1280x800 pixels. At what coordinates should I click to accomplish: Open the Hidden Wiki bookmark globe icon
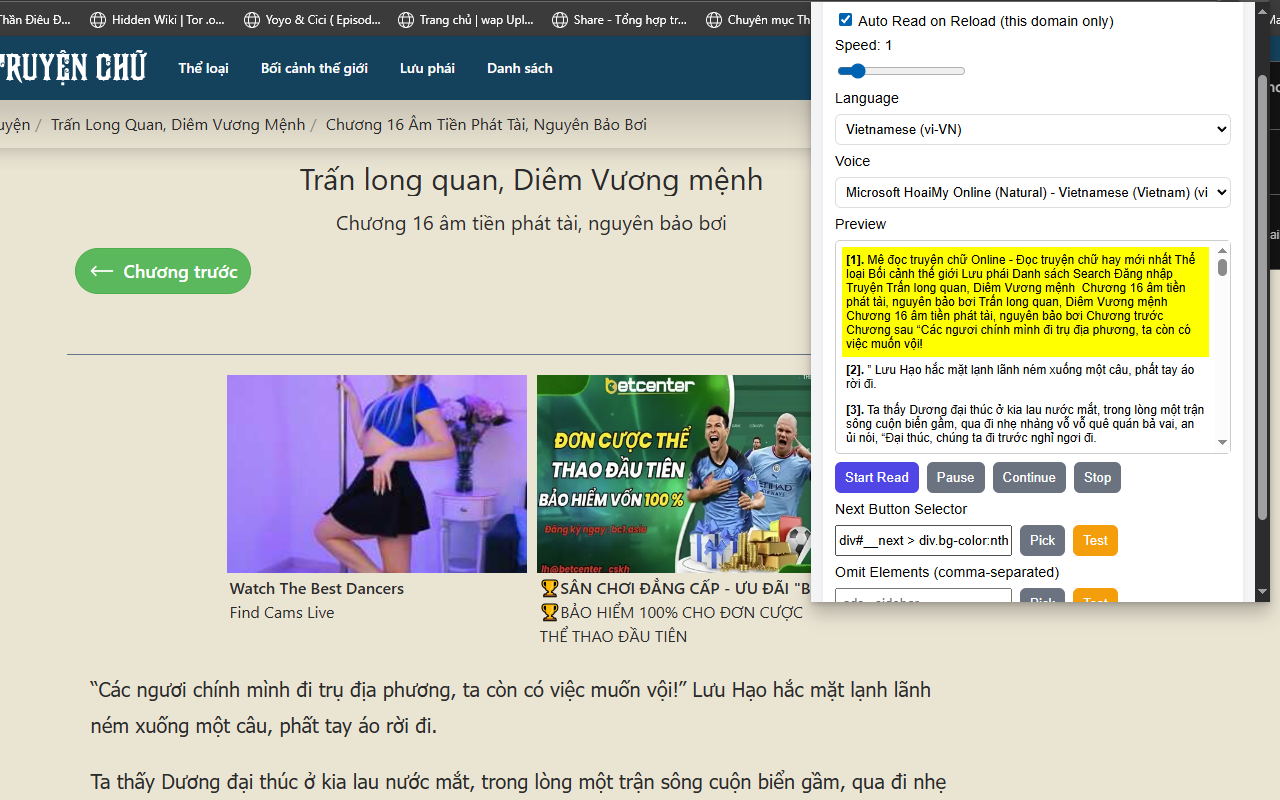pyautogui.click(x=97, y=19)
